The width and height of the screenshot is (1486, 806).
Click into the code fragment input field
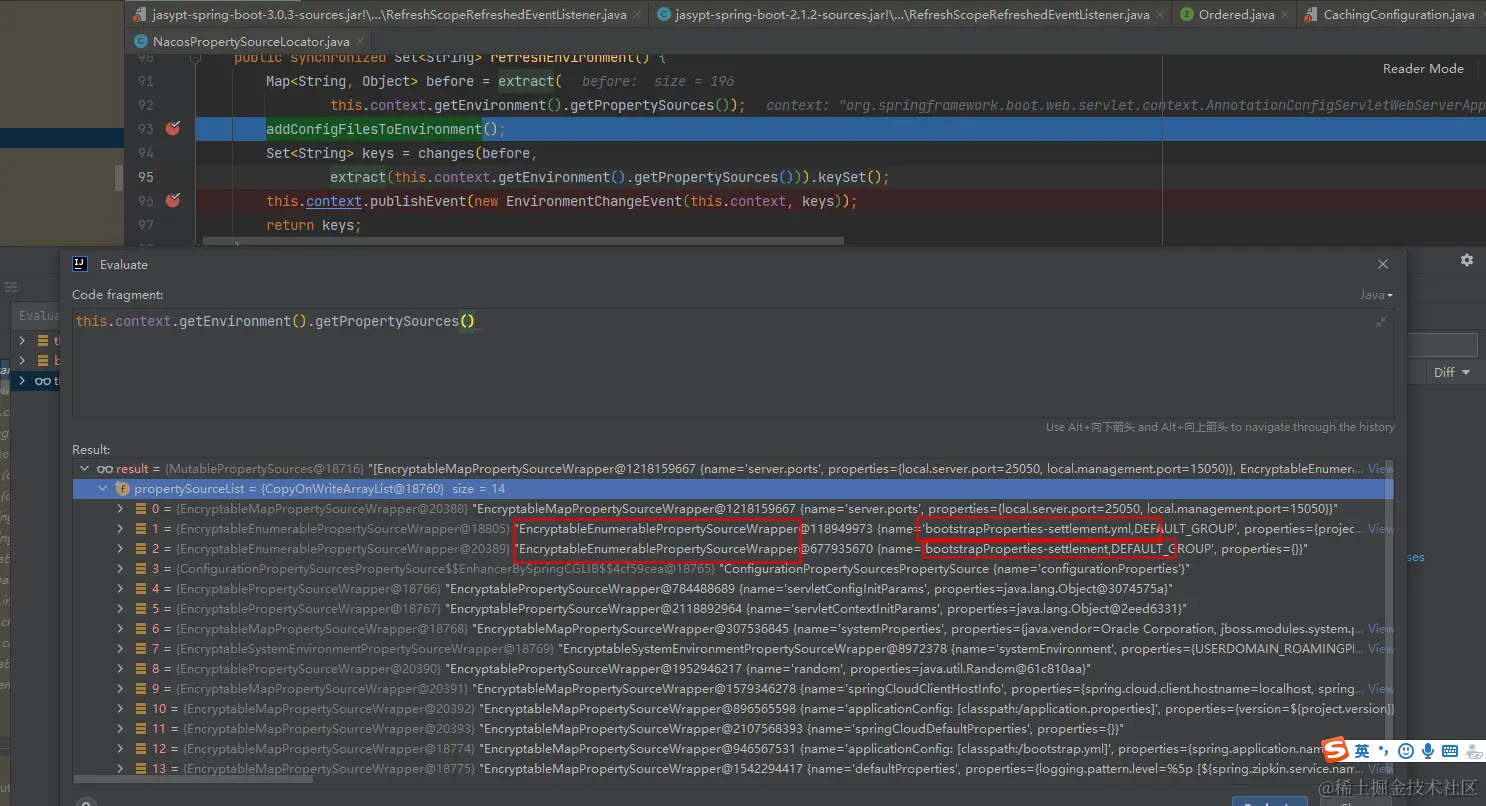(733, 363)
